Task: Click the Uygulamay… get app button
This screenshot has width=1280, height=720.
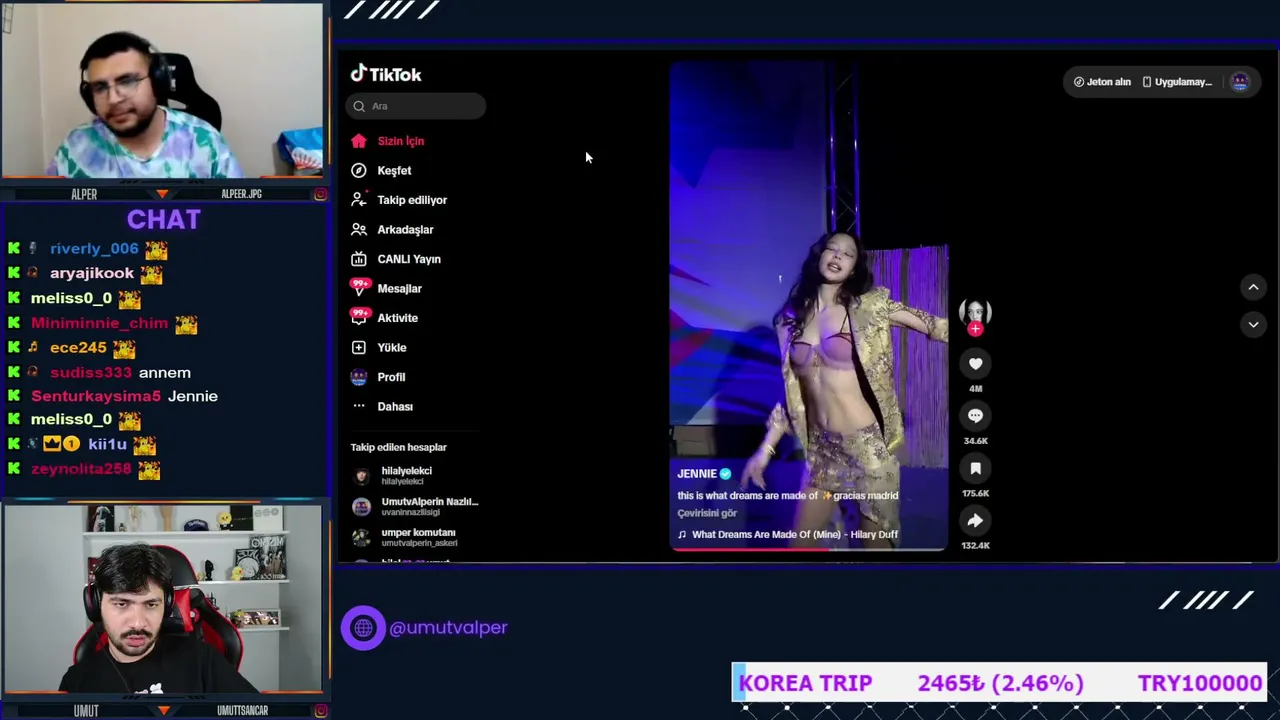Action: click(1177, 82)
